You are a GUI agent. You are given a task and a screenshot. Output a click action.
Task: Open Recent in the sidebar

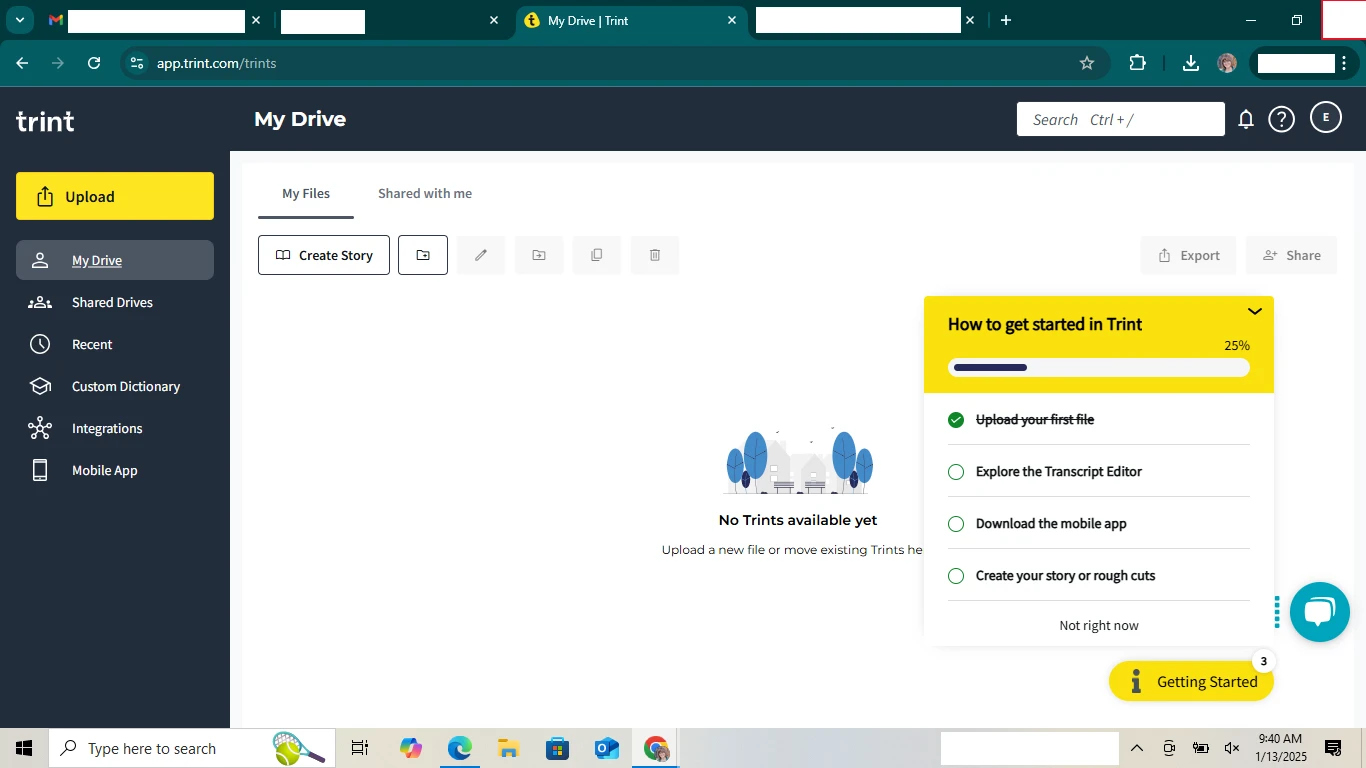click(115, 344)
